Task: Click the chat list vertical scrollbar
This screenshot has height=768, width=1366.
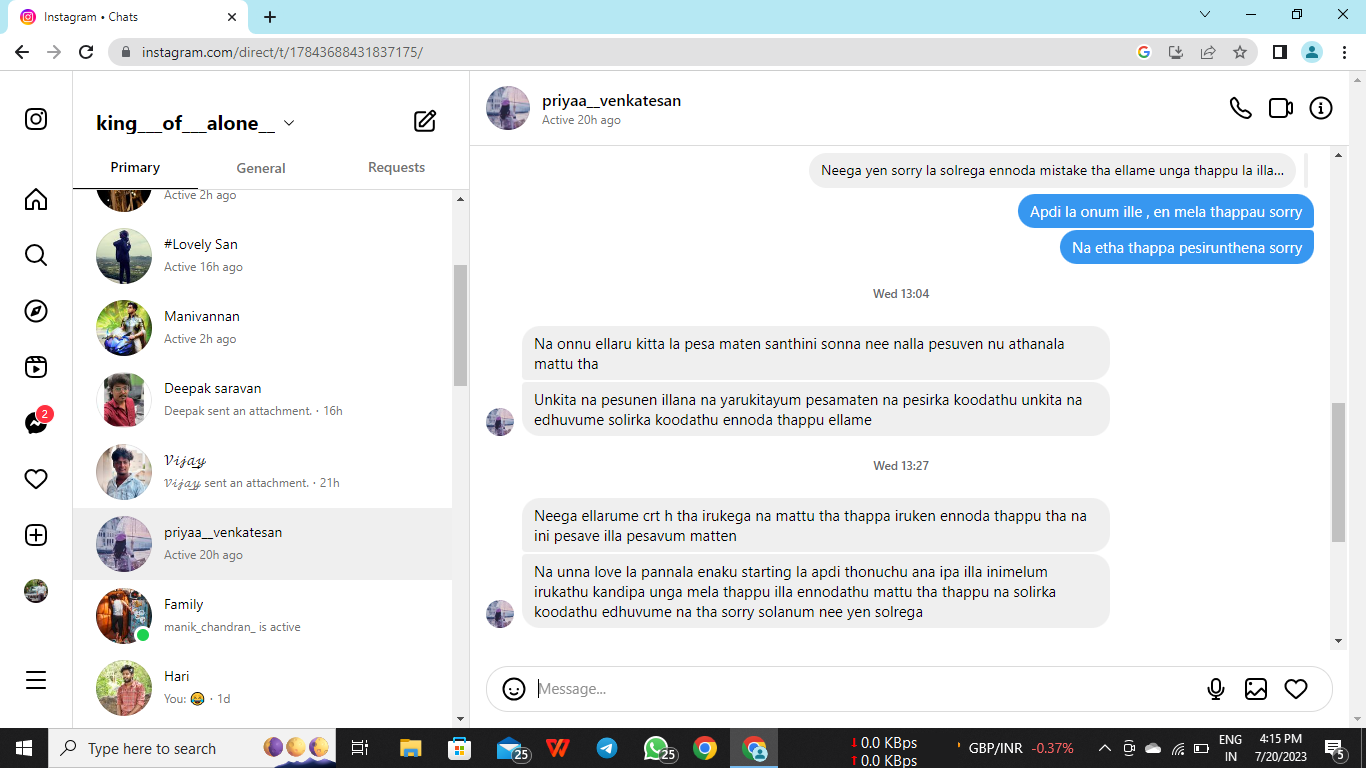Action: 460,325
